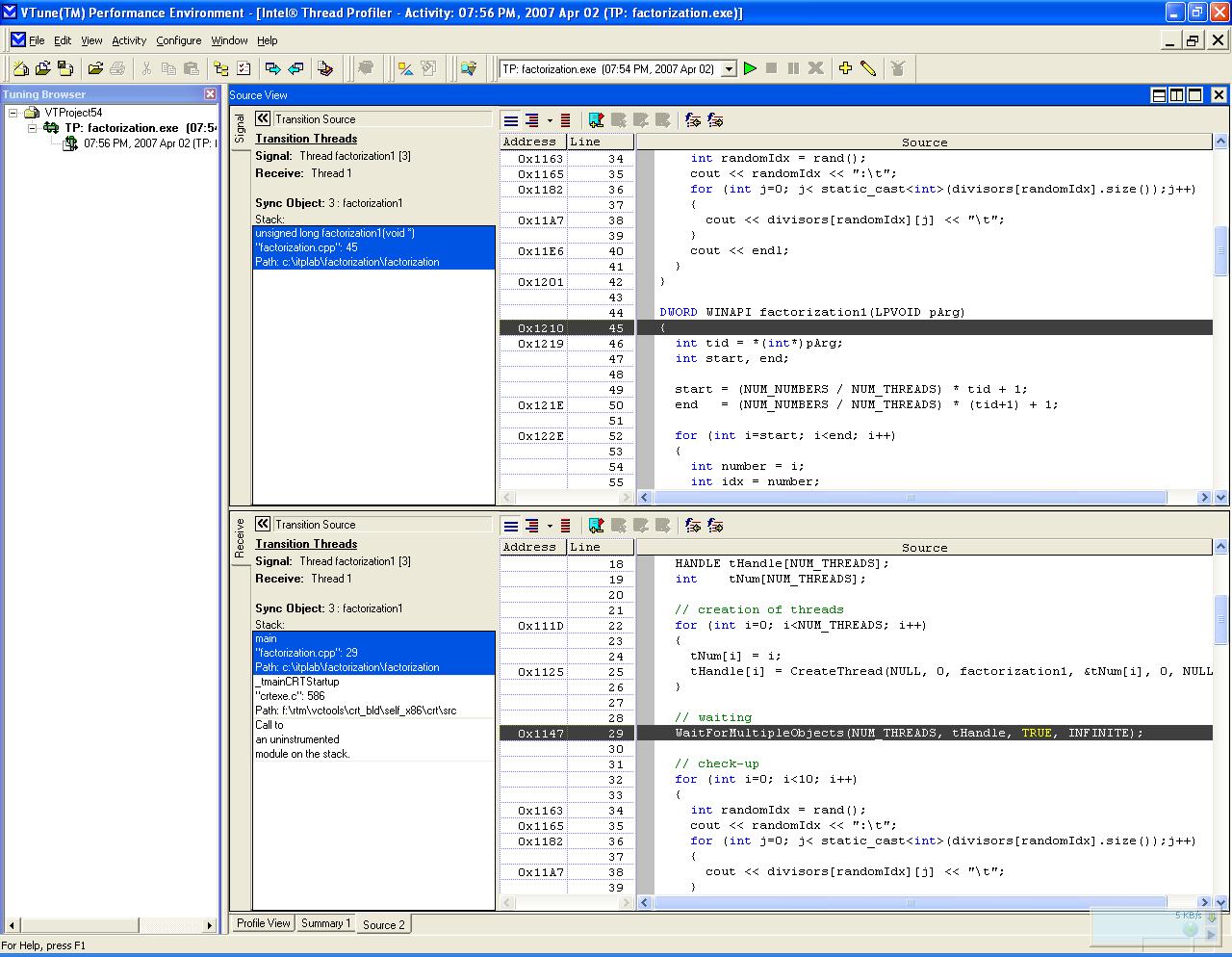The width and height of the screenshot is (1232, 957).
Task: Select the Signal vertical tab
Action: pyautogui.click(x=240, y=128)
